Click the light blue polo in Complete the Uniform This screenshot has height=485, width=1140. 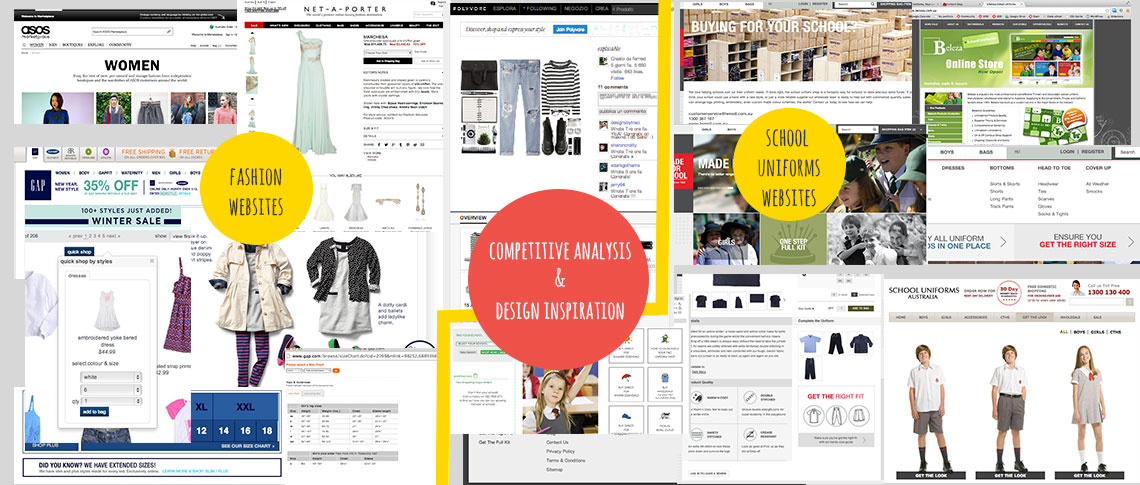(810, 343)
